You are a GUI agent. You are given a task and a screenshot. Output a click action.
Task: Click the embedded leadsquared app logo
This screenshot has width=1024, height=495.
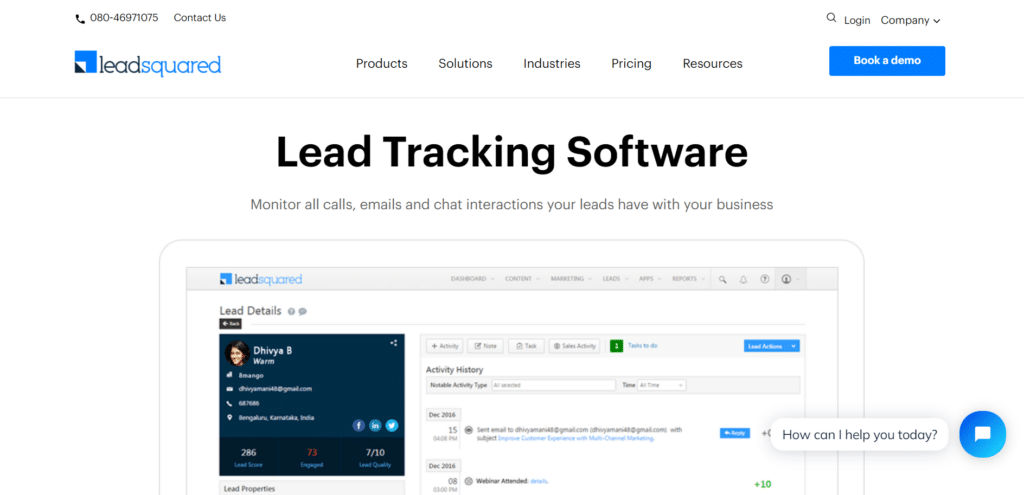coord(261,279)
